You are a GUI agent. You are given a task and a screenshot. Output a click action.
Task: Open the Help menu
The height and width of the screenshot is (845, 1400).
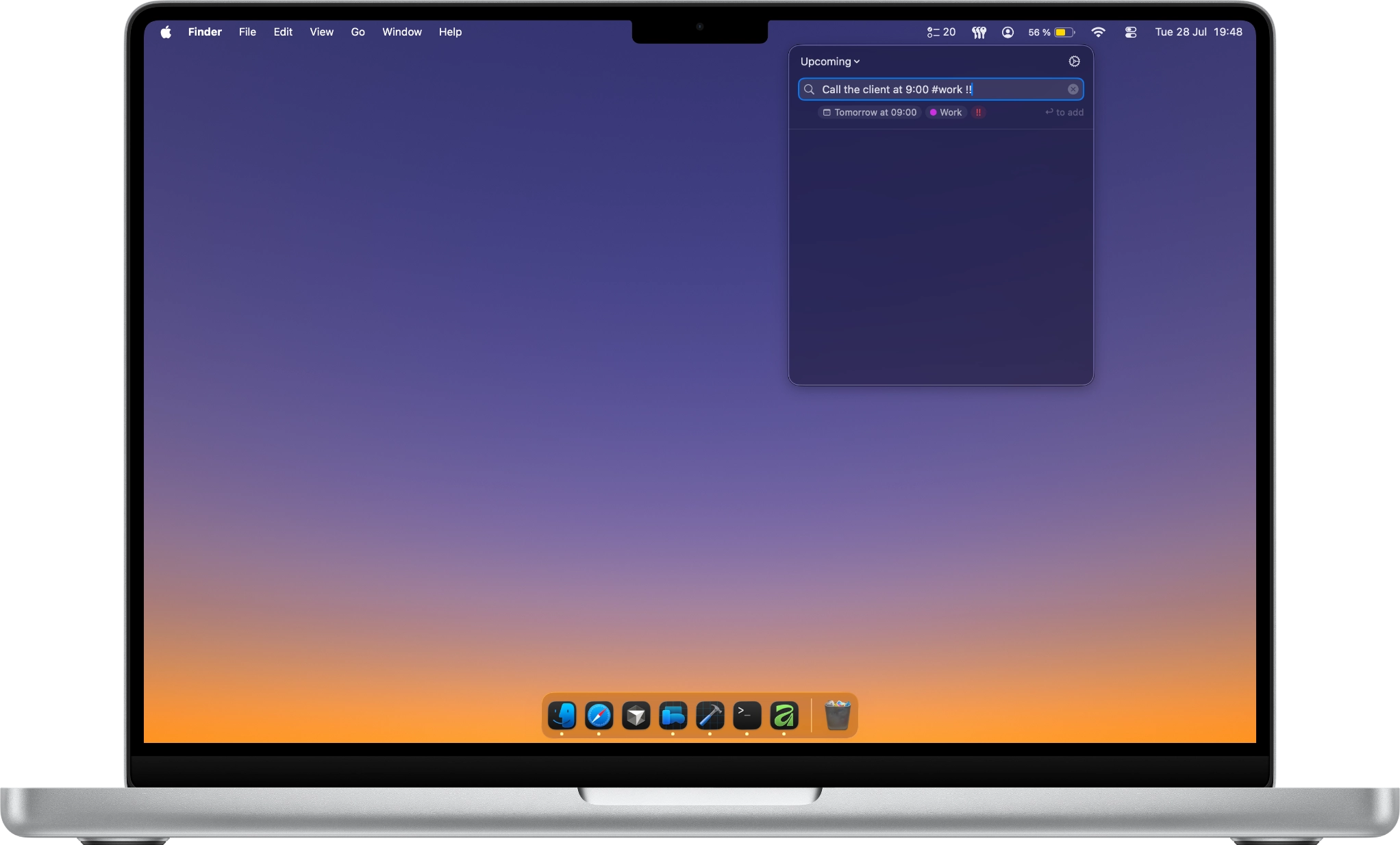tap(450, 32)
